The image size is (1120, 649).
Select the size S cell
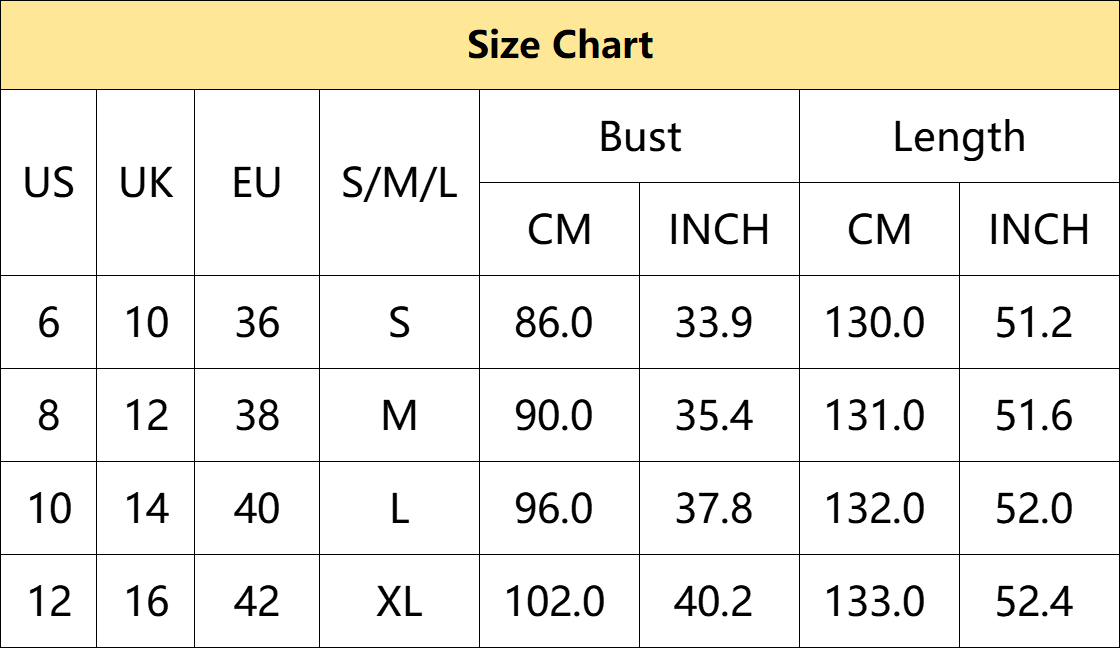399,322
